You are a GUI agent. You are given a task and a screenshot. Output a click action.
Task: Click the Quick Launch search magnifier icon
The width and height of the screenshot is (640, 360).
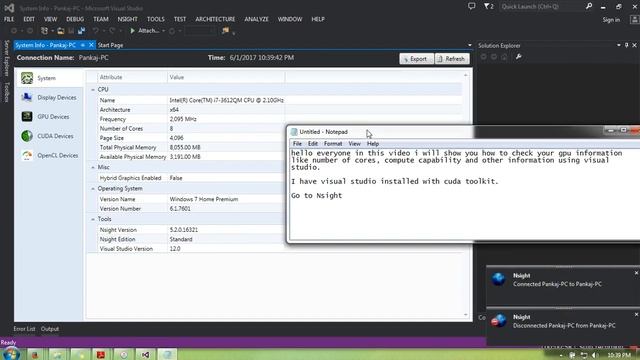589,7
